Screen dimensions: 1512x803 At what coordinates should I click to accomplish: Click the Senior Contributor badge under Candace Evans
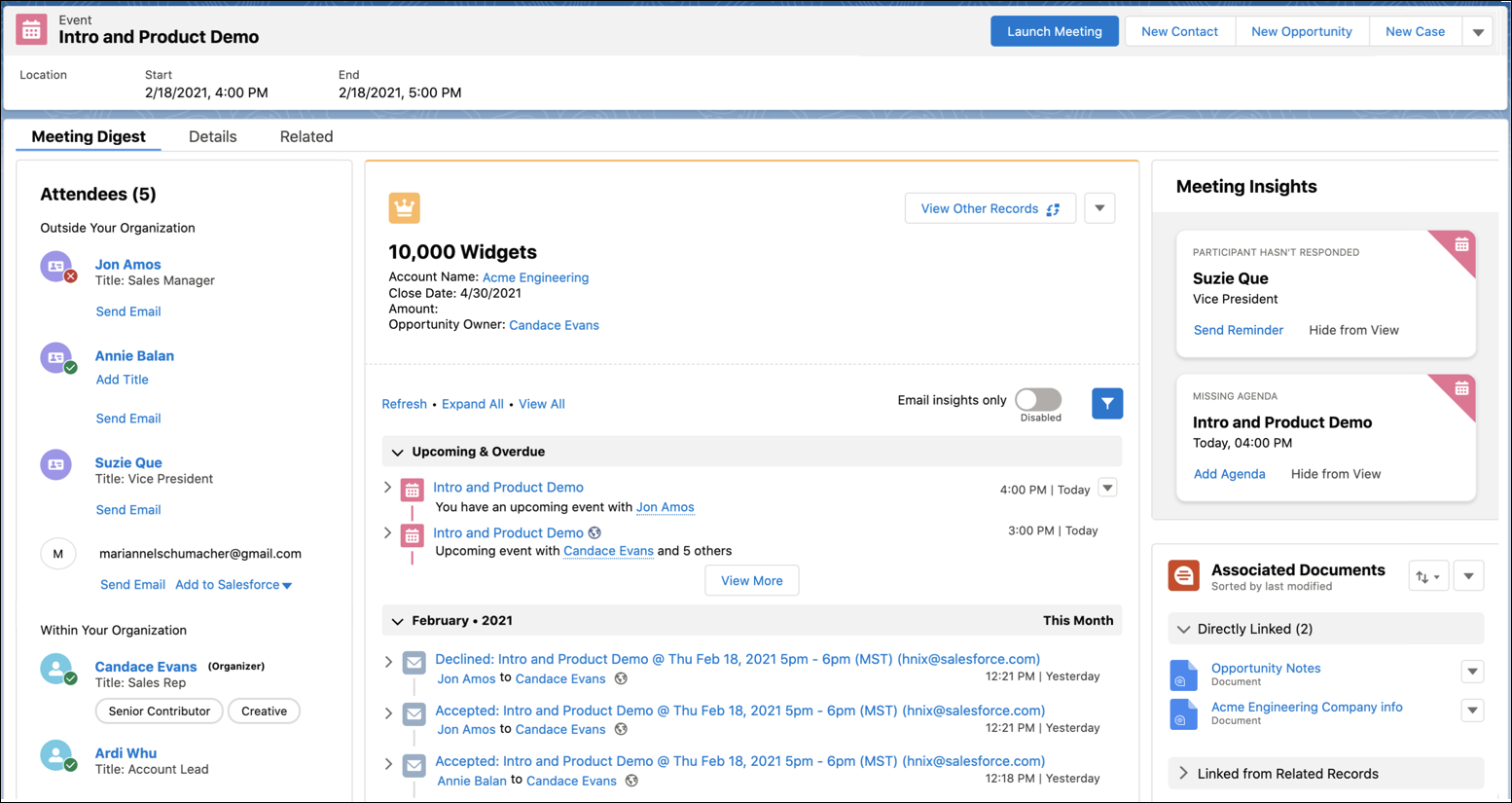pyautogui.click(x=159, y=711)
